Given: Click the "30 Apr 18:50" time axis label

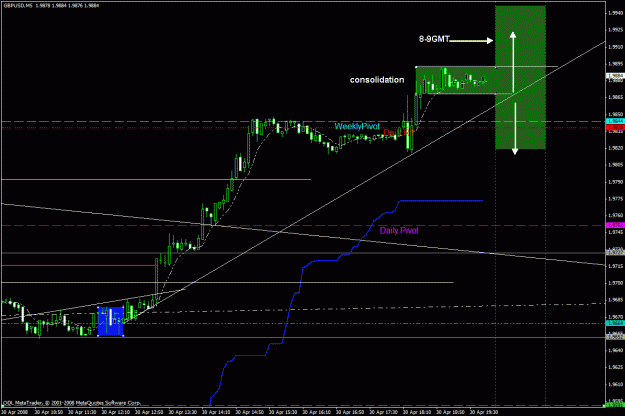Looking at the screenshot, I should click(450, 412).
